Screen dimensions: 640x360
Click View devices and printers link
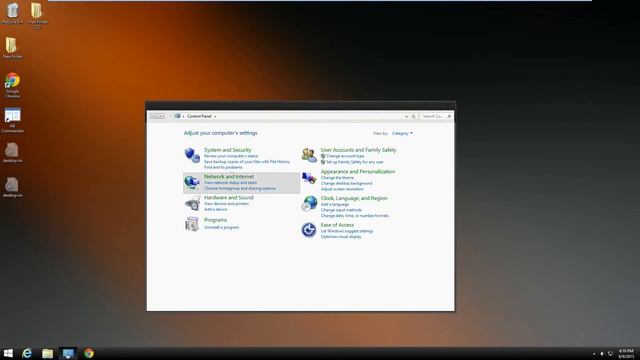(227, 203)
